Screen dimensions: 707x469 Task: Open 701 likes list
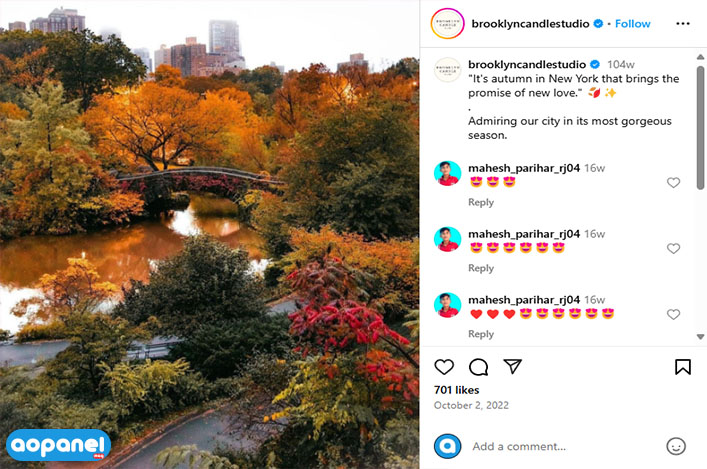[x=456, y=390]
